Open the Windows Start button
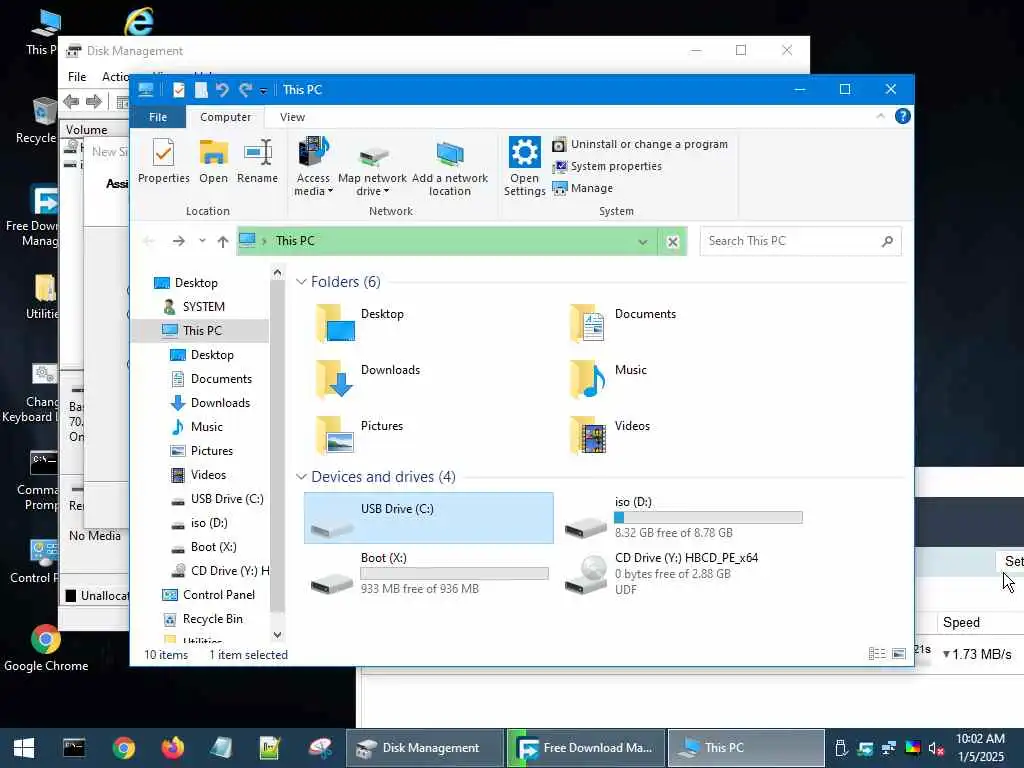This screenshot has height=768, width=1024. [x=24, y=748]
